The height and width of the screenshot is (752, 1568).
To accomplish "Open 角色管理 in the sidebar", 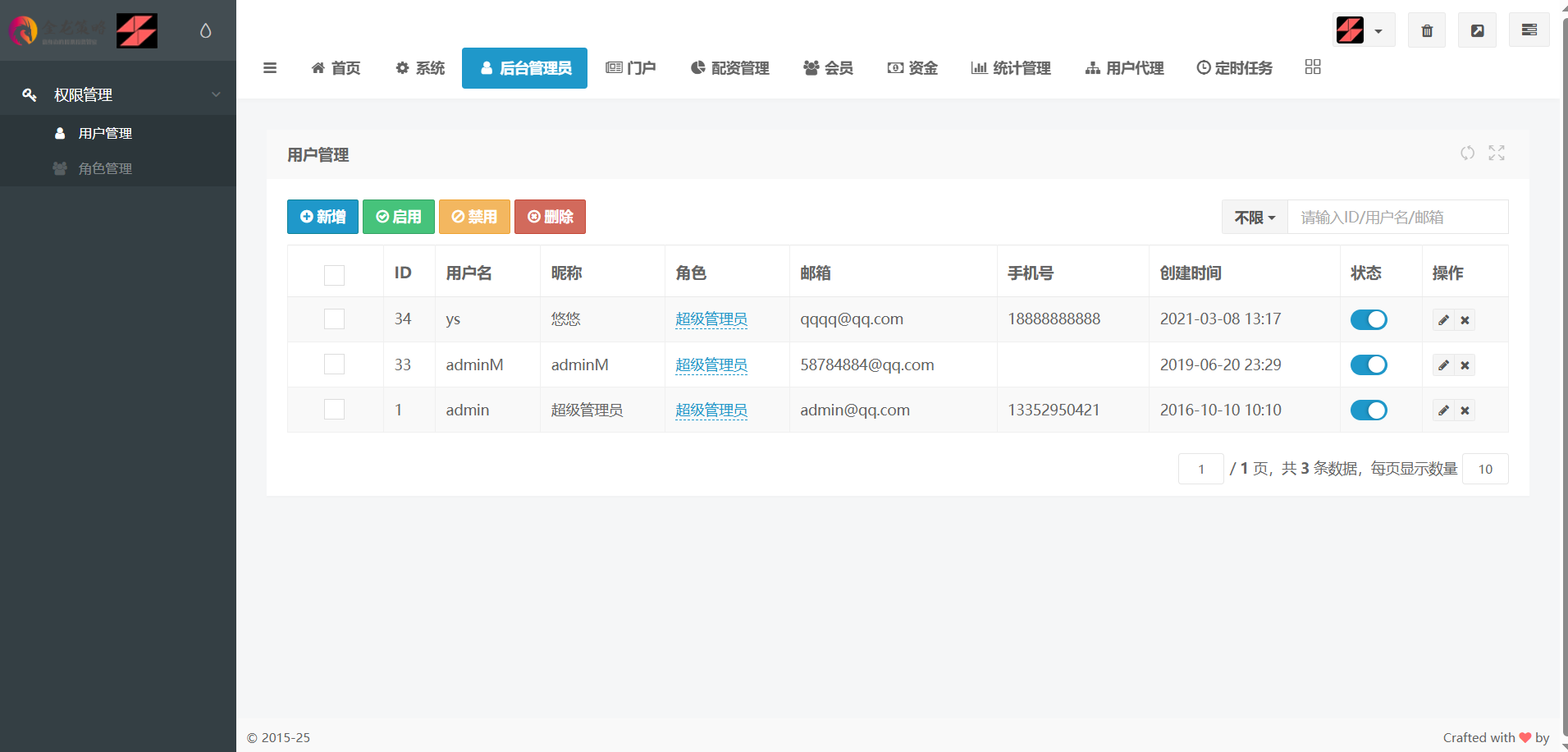I will coord(105,169).
